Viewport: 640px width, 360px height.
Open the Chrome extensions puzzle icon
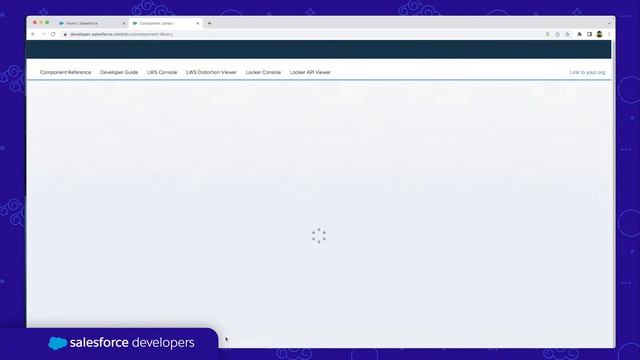(579, 34)
